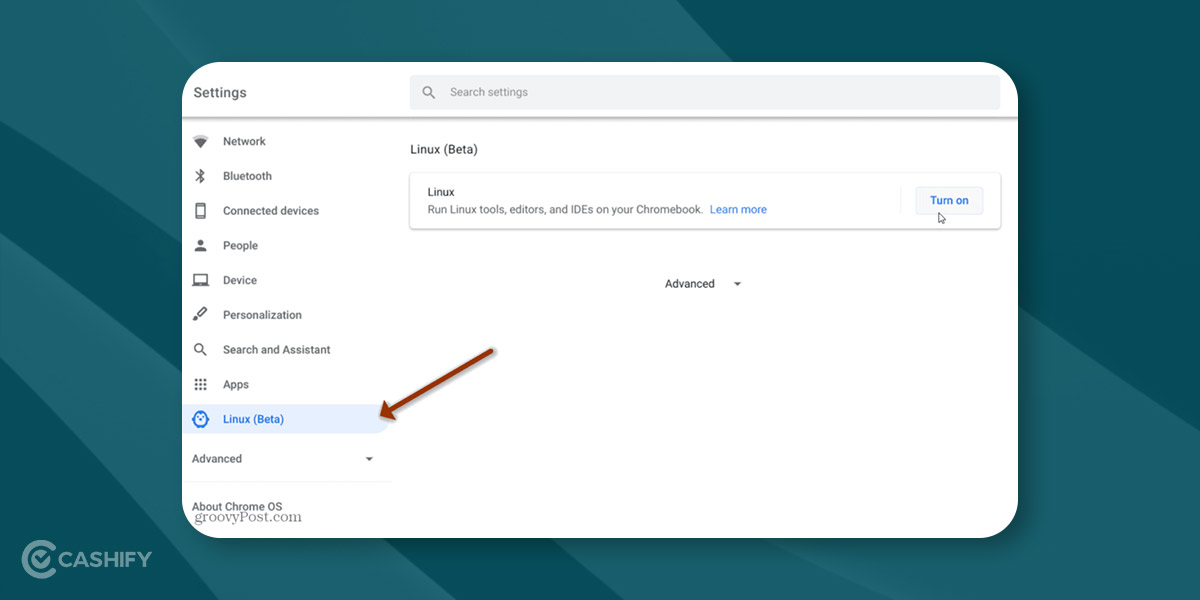Open the Learn more link
The image size is (1200, 600).
tap(738, 210)
